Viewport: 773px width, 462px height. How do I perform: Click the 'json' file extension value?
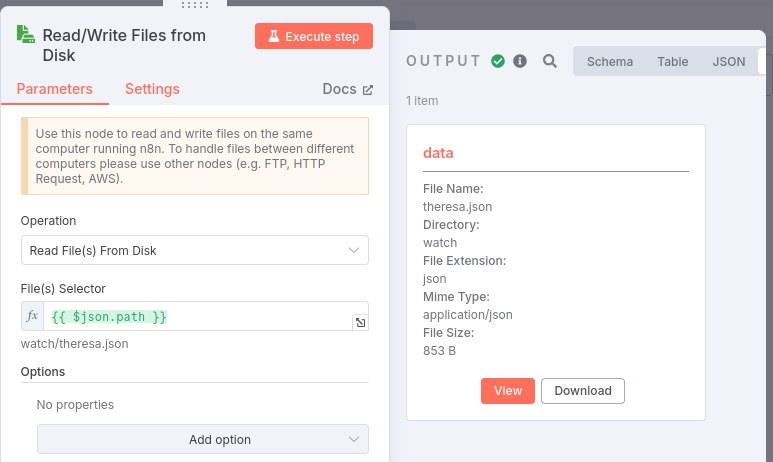click(x=434, y=279)
